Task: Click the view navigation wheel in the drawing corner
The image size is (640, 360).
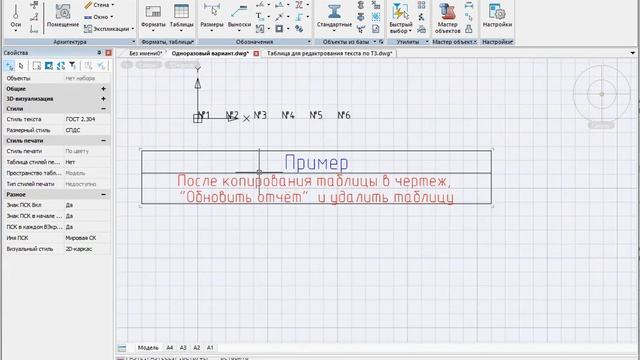Action: pyautogui.click(x=602, y=94)
